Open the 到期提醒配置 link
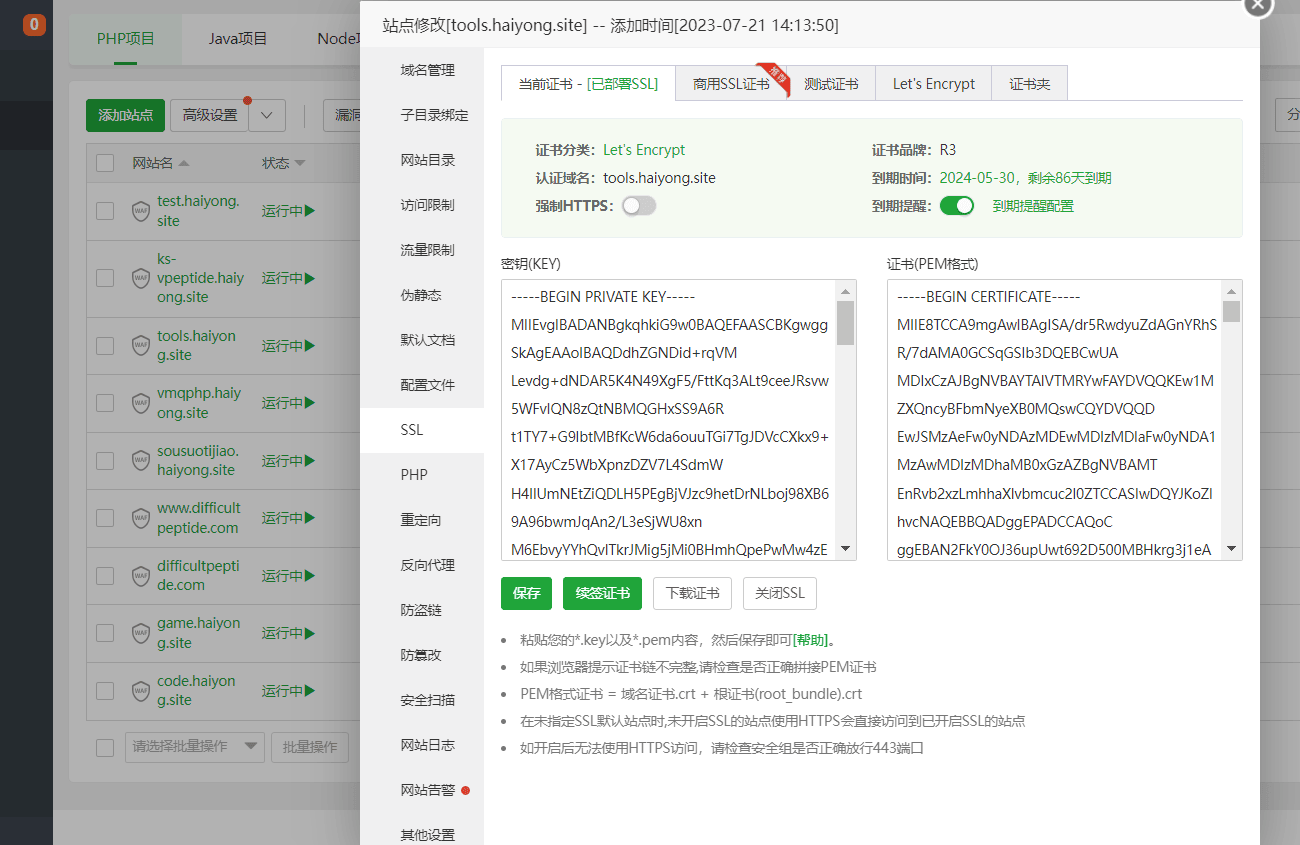Screen dimensions: 1300x845 1032,206
